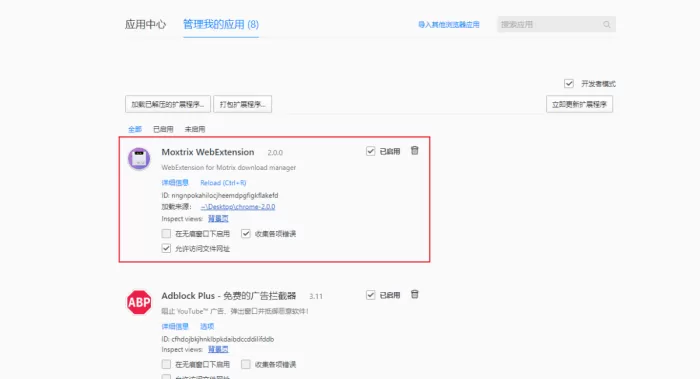The image size is (700, 379).
Task: Open Moxtrix 背景页 inspect view link
Action: (218, 218)
